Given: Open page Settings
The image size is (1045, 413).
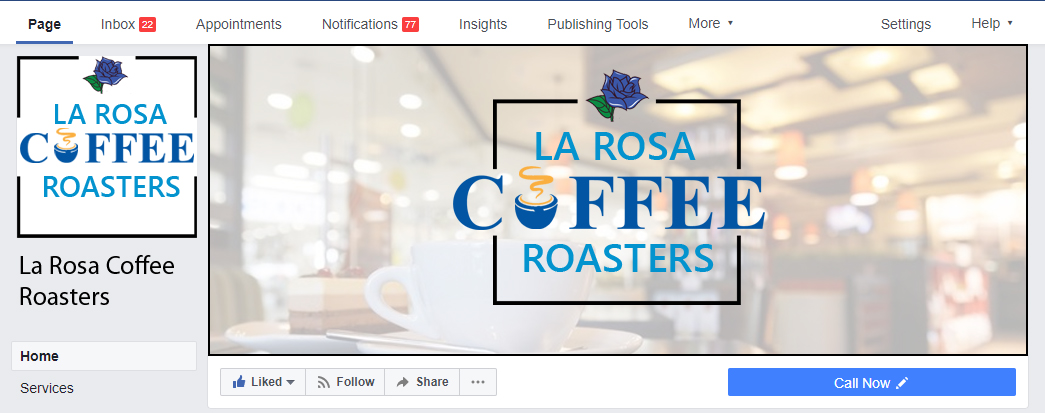Looking at the screenshot, I should click(x=906, y=24).
